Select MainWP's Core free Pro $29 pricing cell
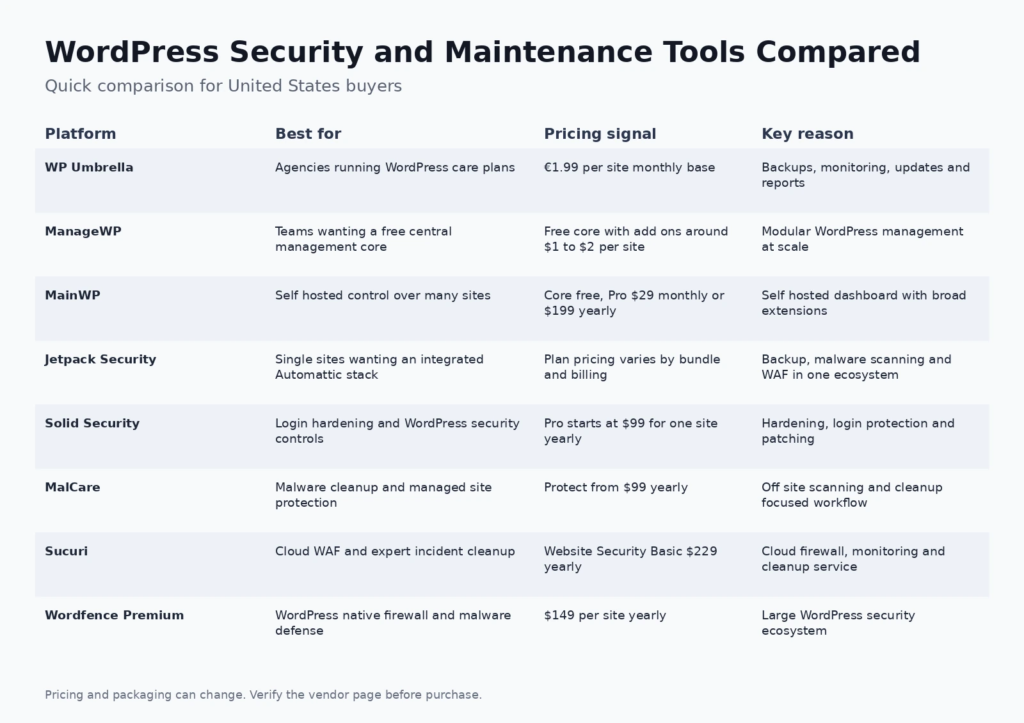The image size is (1024, 723). pos(634,303)
